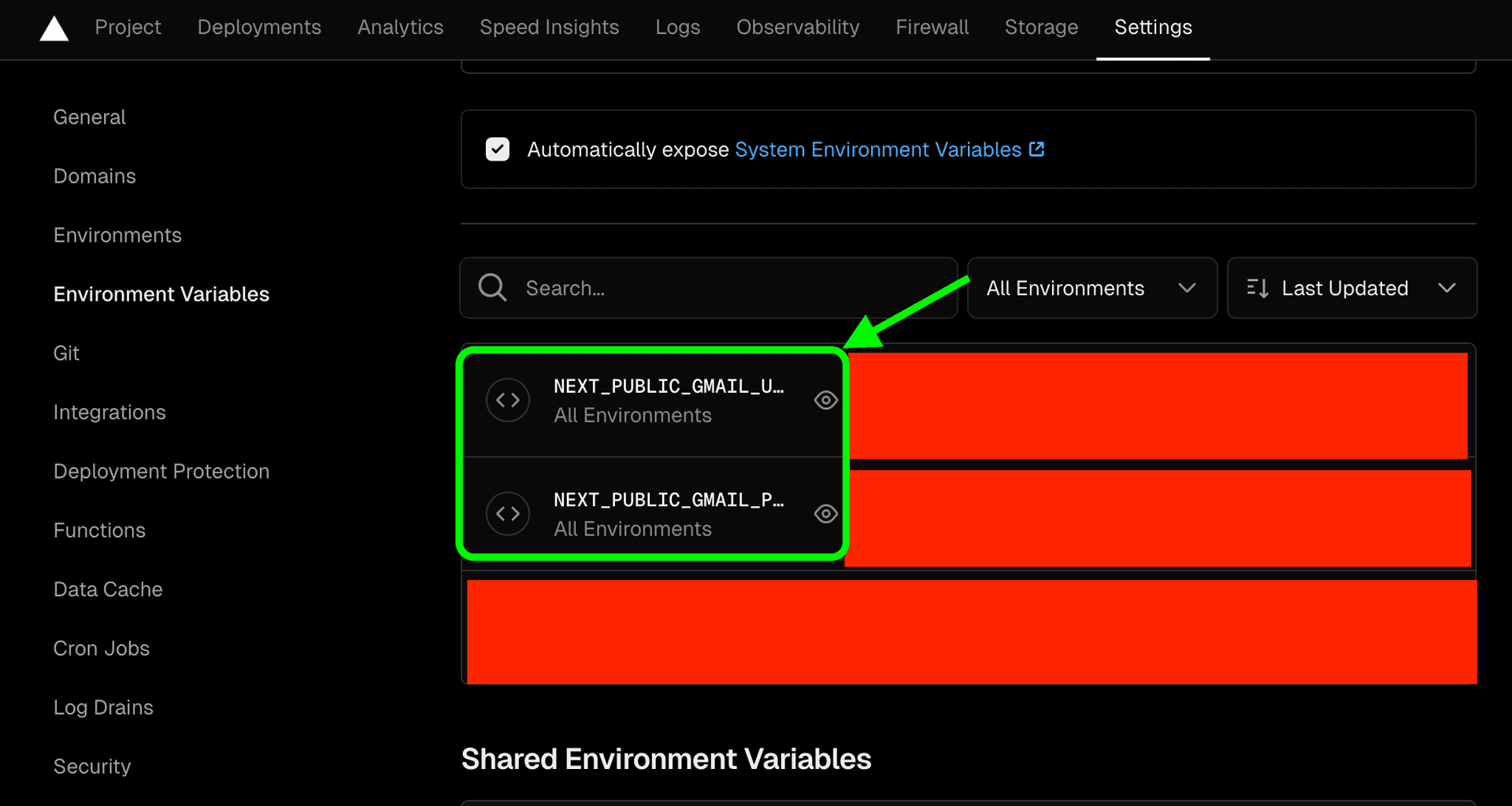Uncheck Automatically expose System Environment Variables

[498, 150]
